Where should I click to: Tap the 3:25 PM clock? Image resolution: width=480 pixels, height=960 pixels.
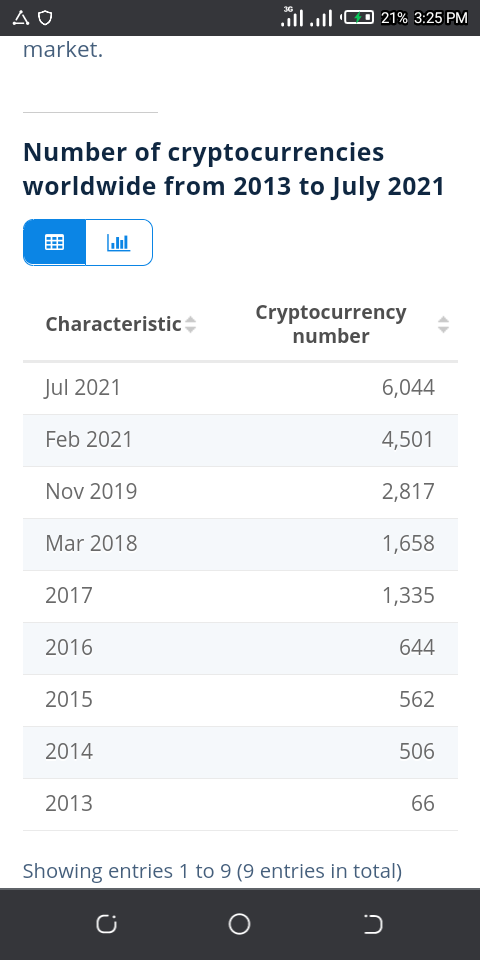click(441, 18)
